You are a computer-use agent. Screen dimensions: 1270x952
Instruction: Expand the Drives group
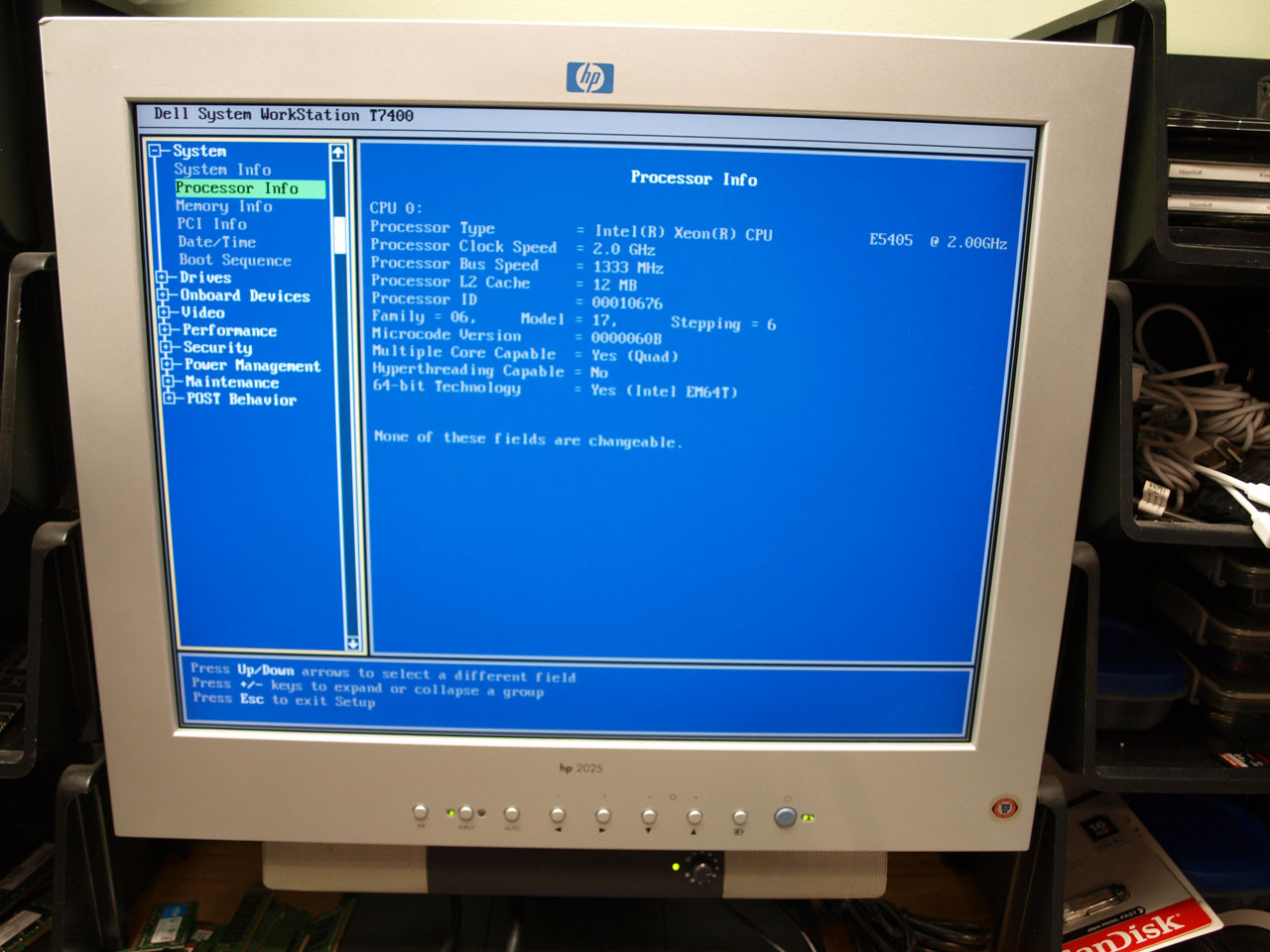coord(162,278)
